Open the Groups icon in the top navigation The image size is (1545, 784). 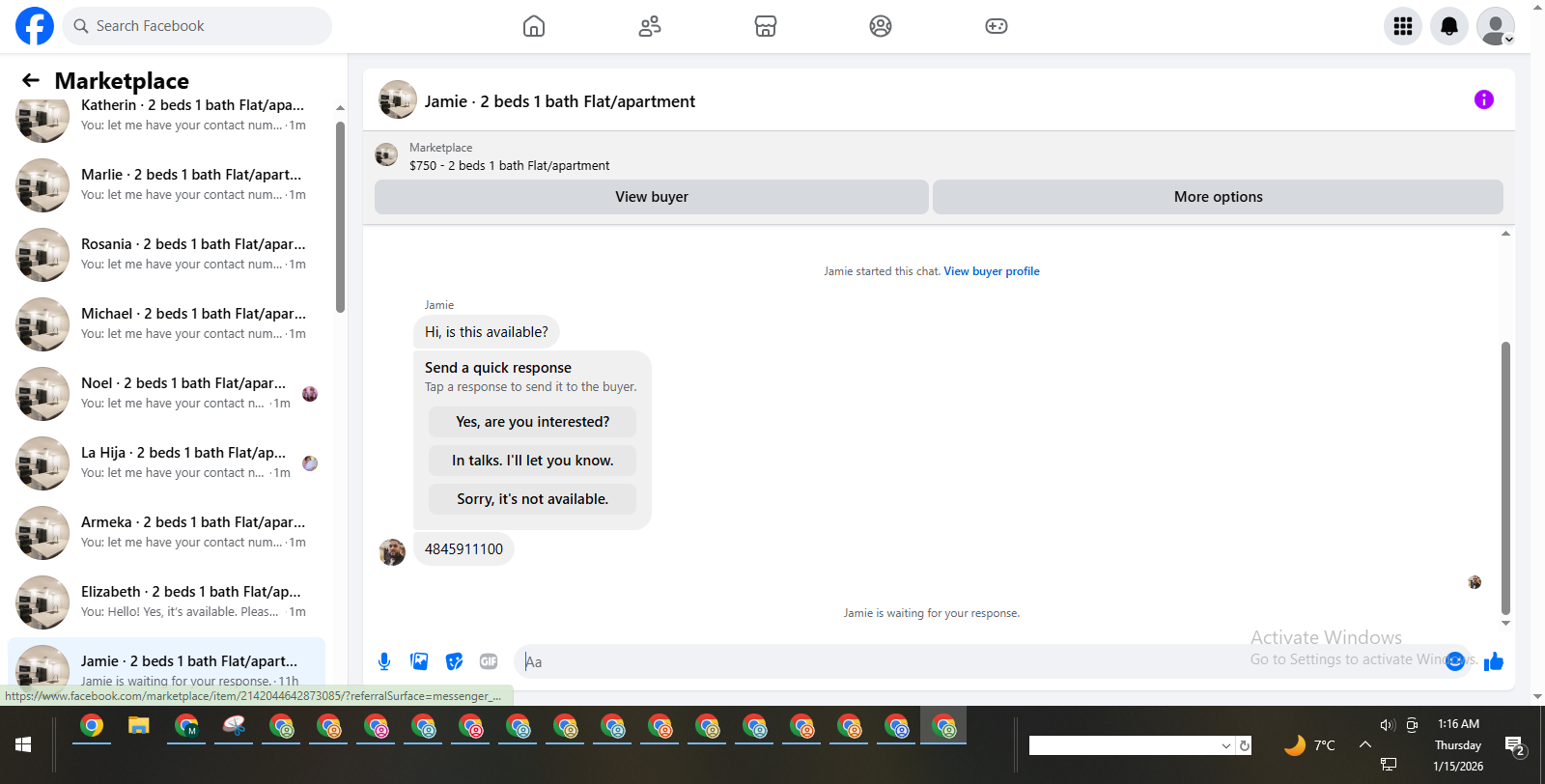(x=881, y=26)
